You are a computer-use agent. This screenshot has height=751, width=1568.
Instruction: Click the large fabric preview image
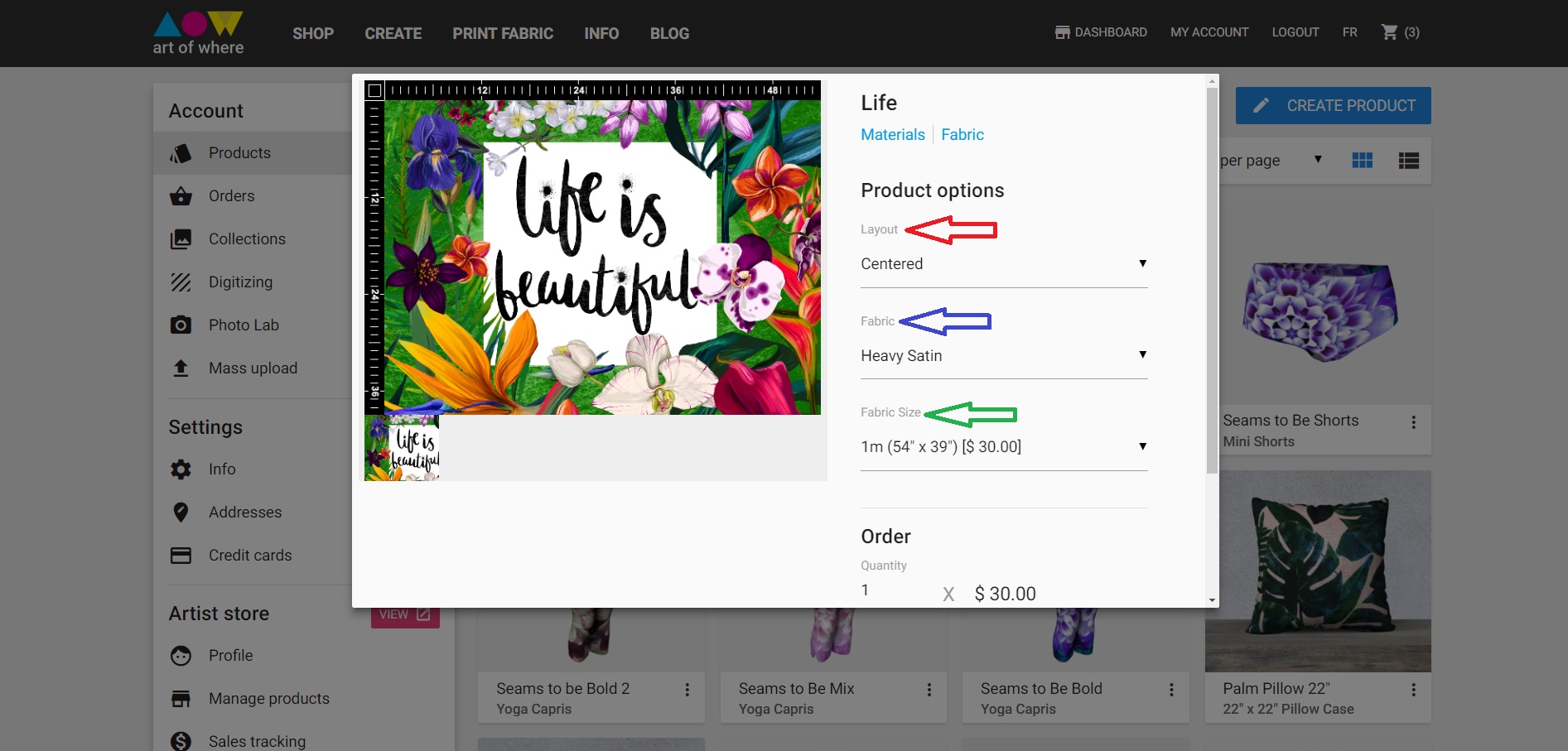[602, 258]
